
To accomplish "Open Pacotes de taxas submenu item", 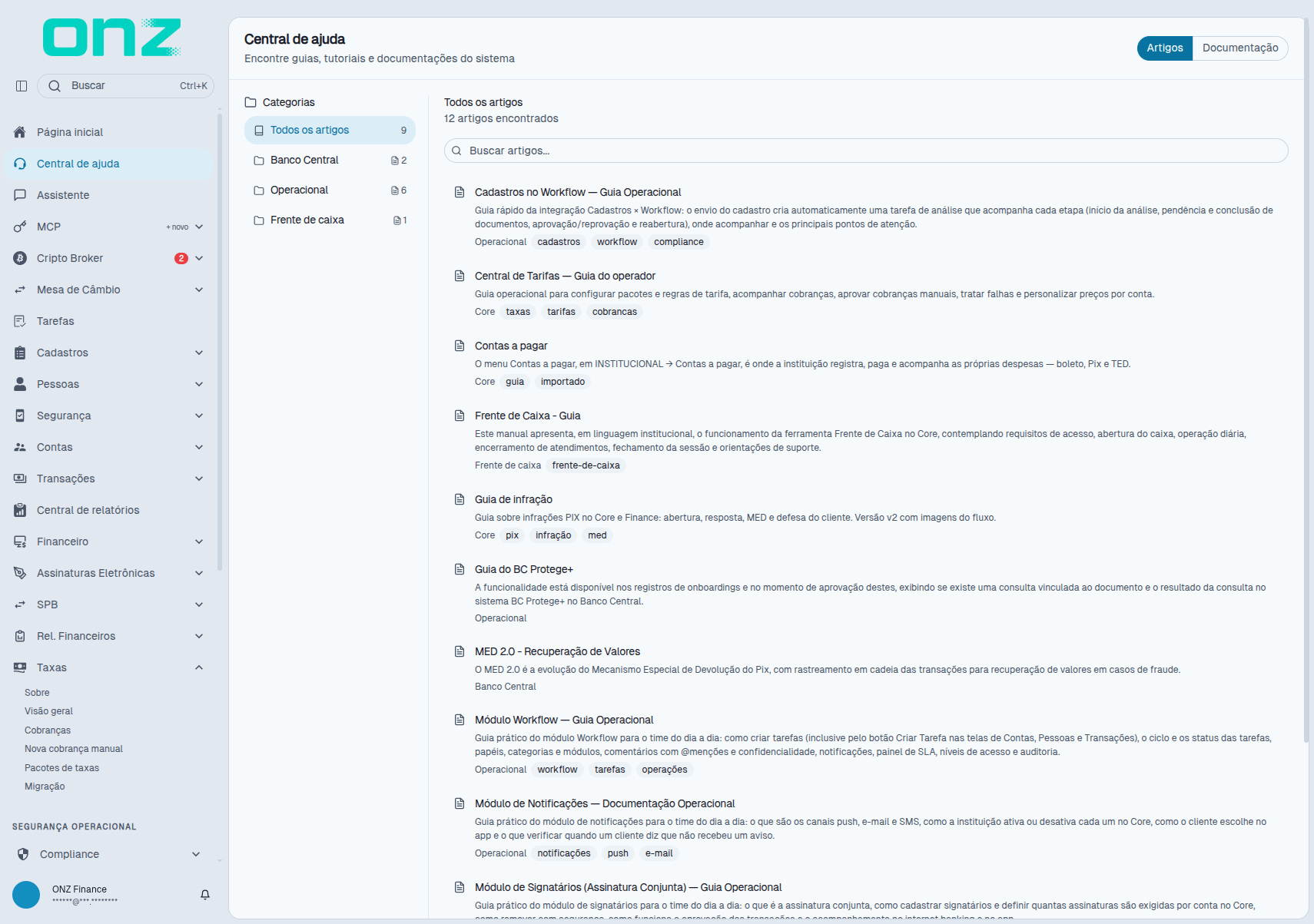I will (x=61, y=768).
